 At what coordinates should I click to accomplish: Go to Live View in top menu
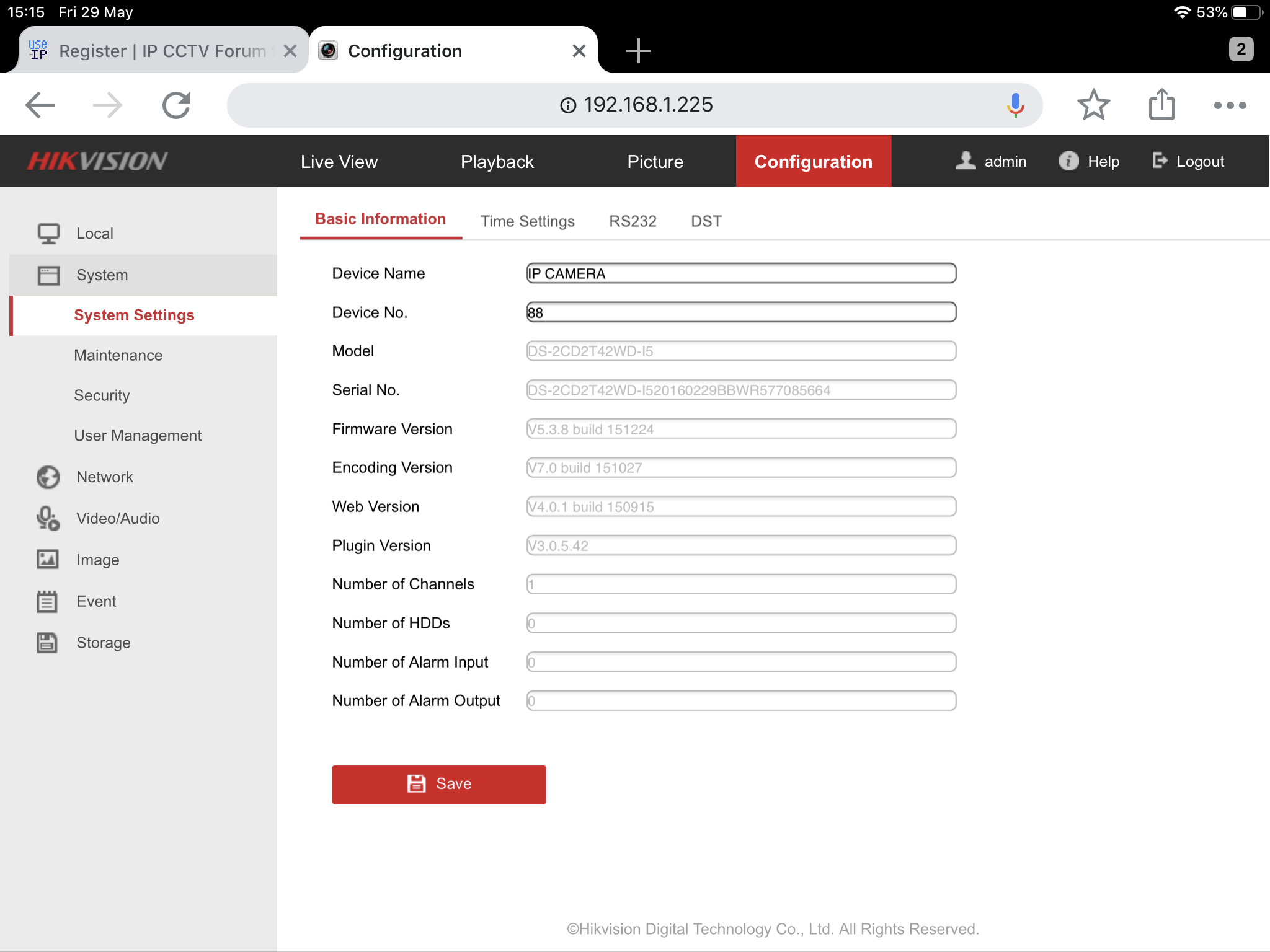pos(339,162)
